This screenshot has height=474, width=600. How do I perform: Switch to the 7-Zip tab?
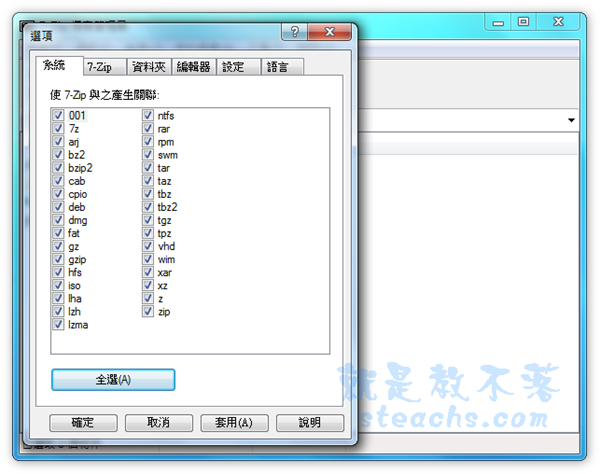104,67
